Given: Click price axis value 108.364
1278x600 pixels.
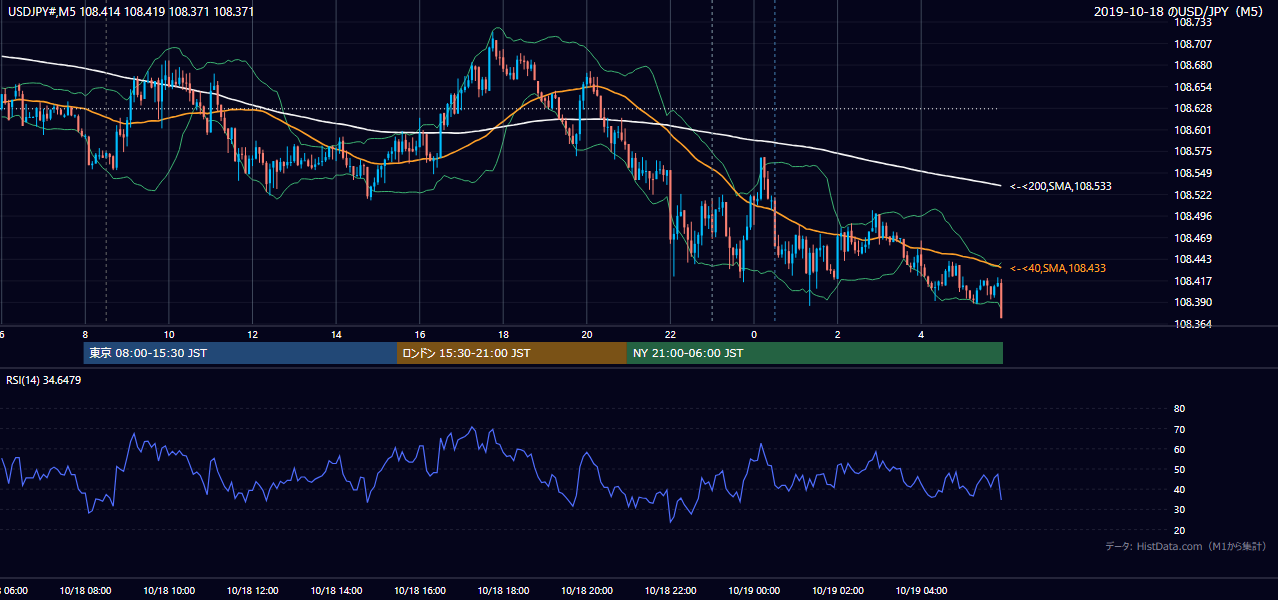Looking at the screenshot, I should tap(1193, 324).
